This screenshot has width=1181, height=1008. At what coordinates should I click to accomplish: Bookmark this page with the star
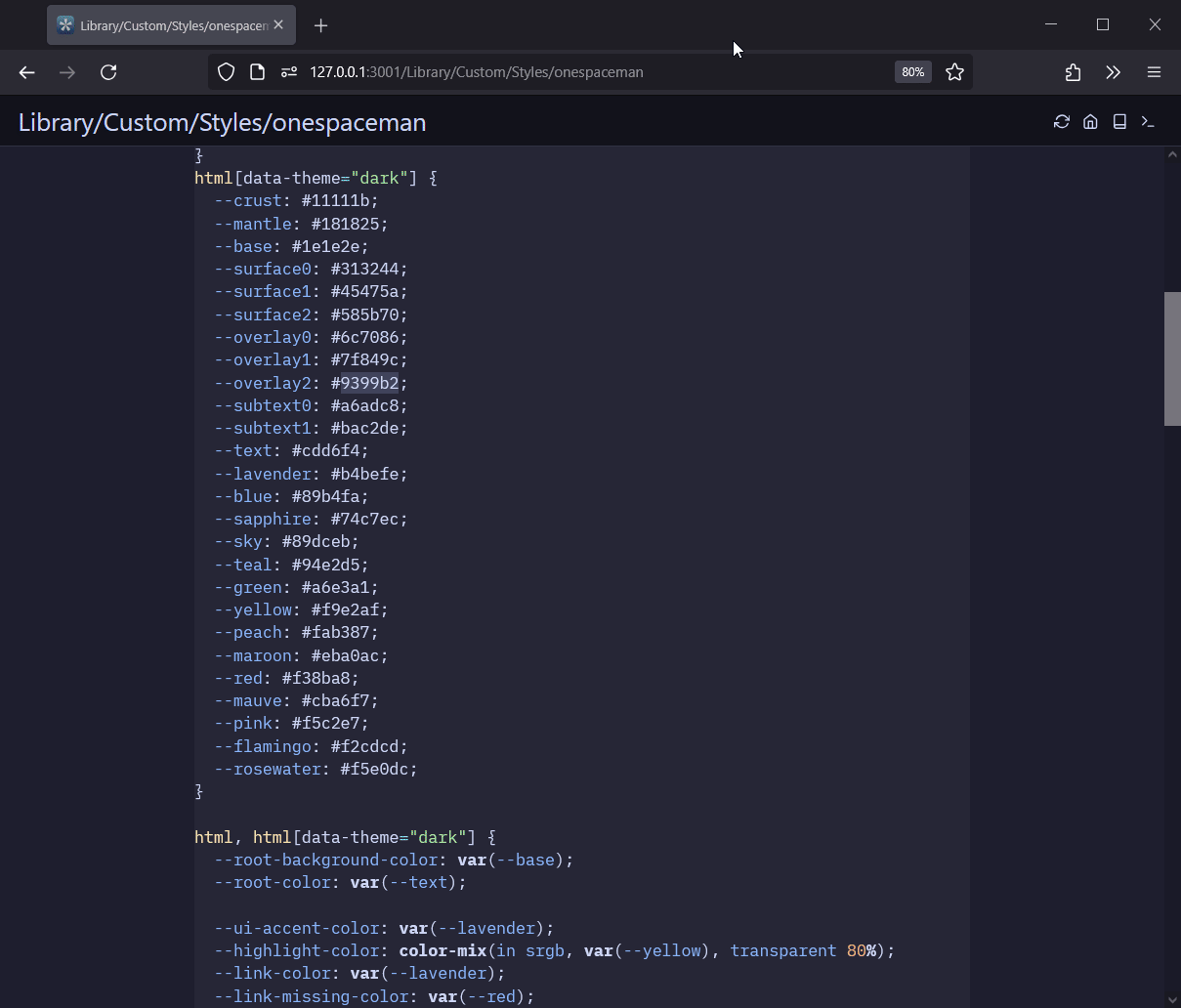tap(955, 72)
